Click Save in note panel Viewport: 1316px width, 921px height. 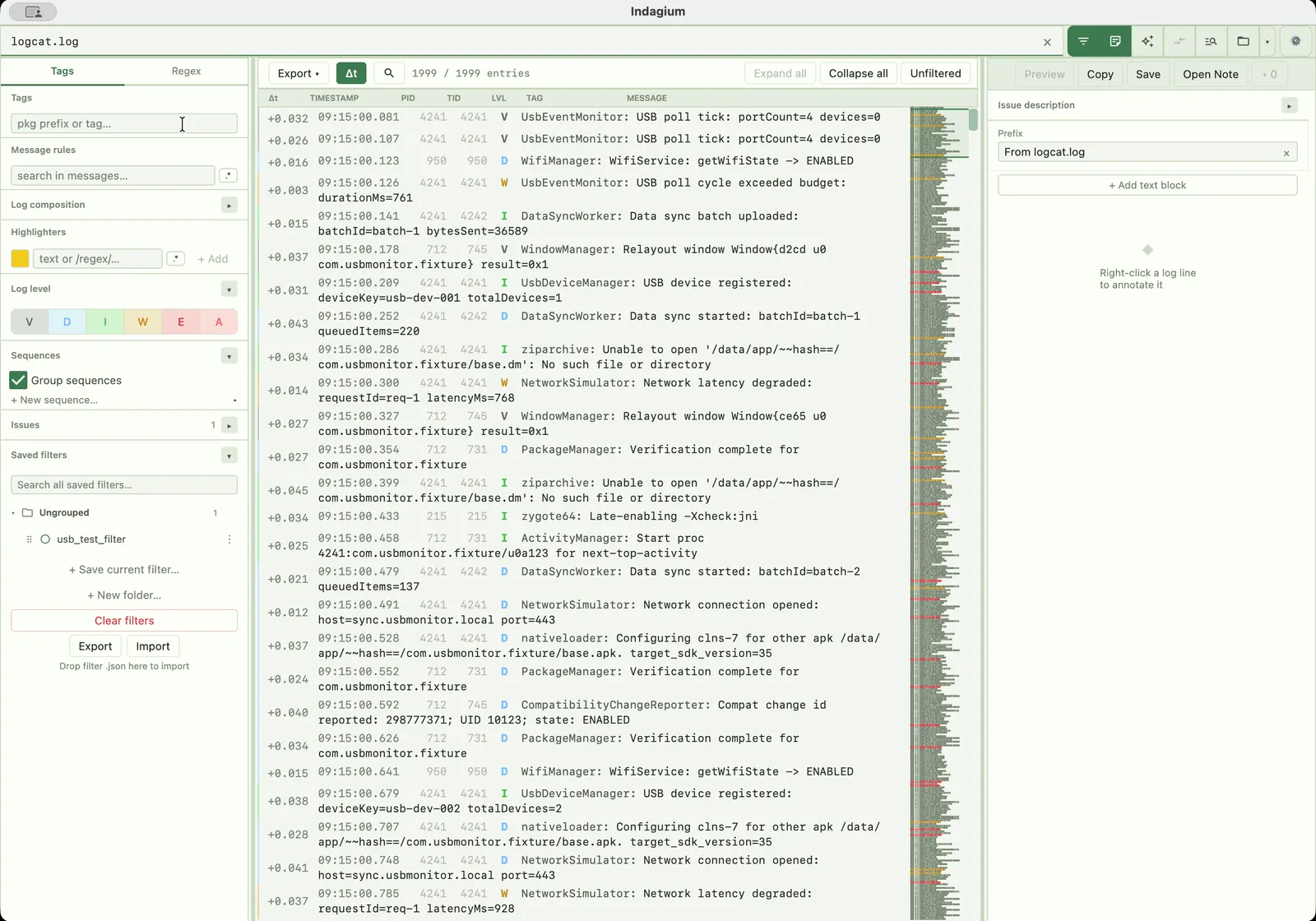pyautogui.click(x=1148, y=74)
